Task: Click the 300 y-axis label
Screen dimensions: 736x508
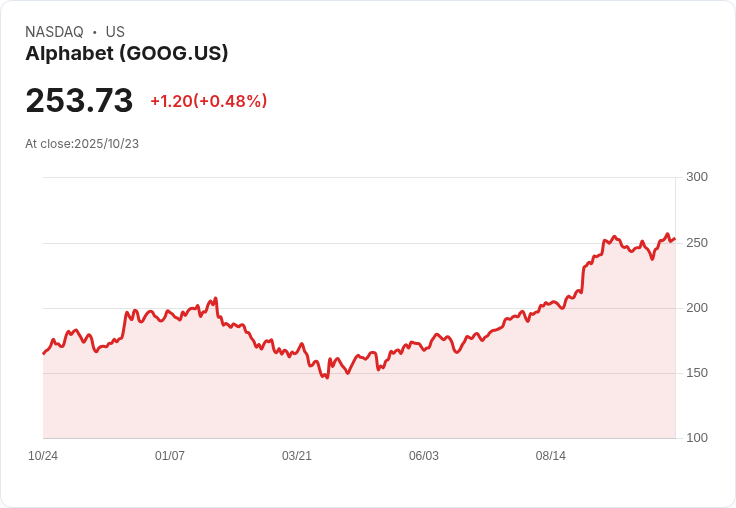Action: [697, 177]
